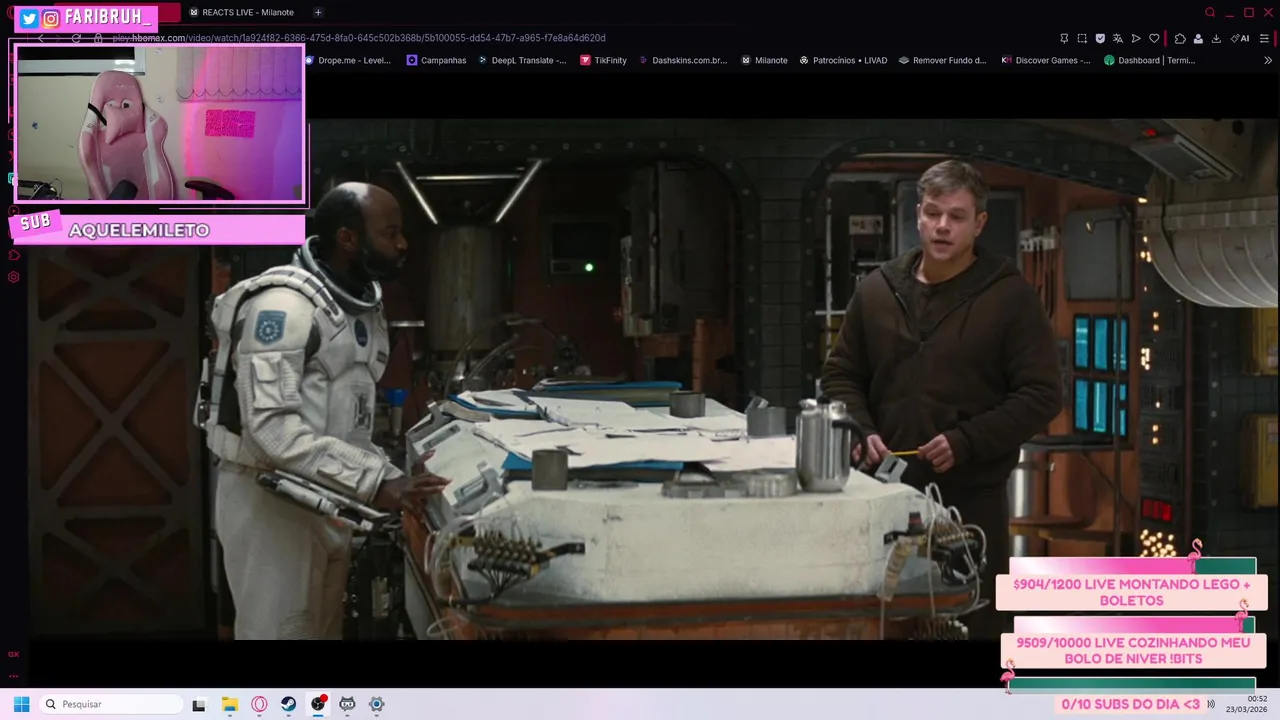Image resolution: width=1280 pixels, height=720 pixels.
Task: Open Task View on the taskbar
Action: tap(199, 704)
